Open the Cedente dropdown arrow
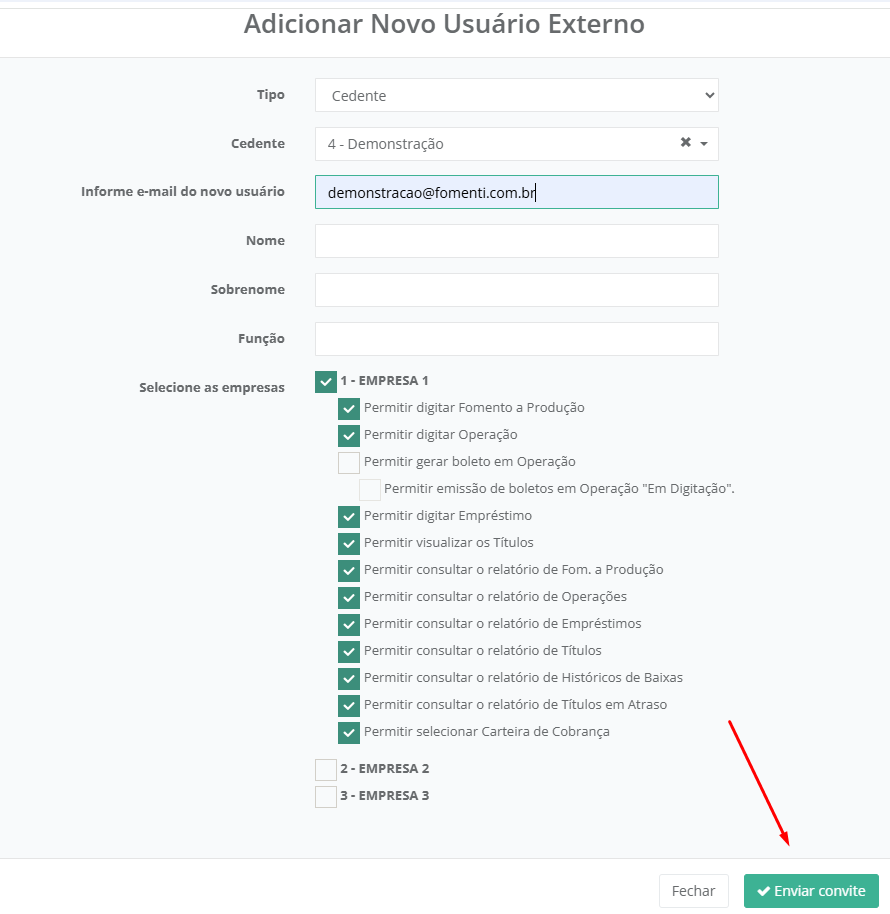890x914 pixels. (x=704, y=144)
